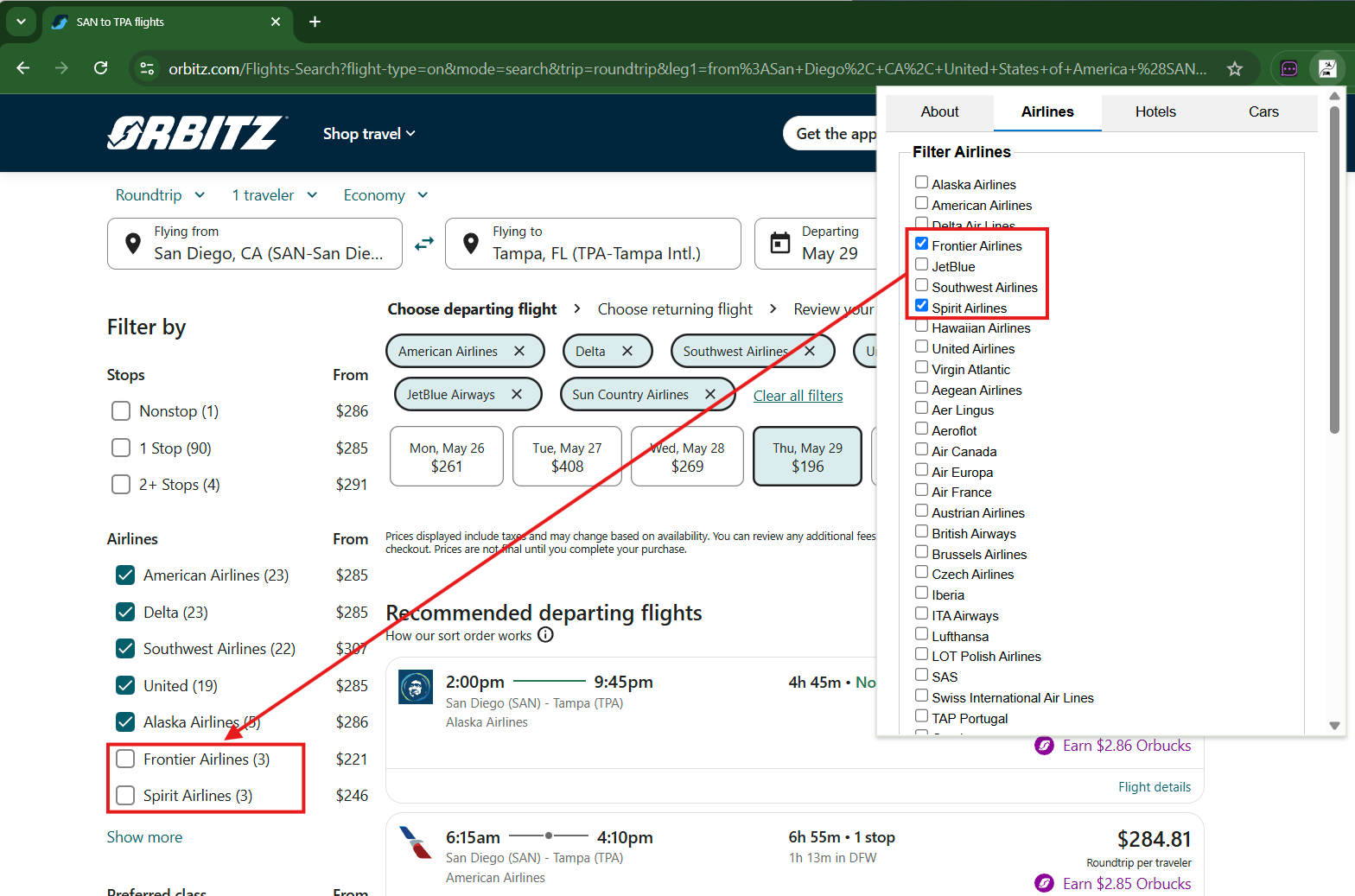
Task: Open the Roundtrip trip type dropdown
Action: [x=161, y=195]
